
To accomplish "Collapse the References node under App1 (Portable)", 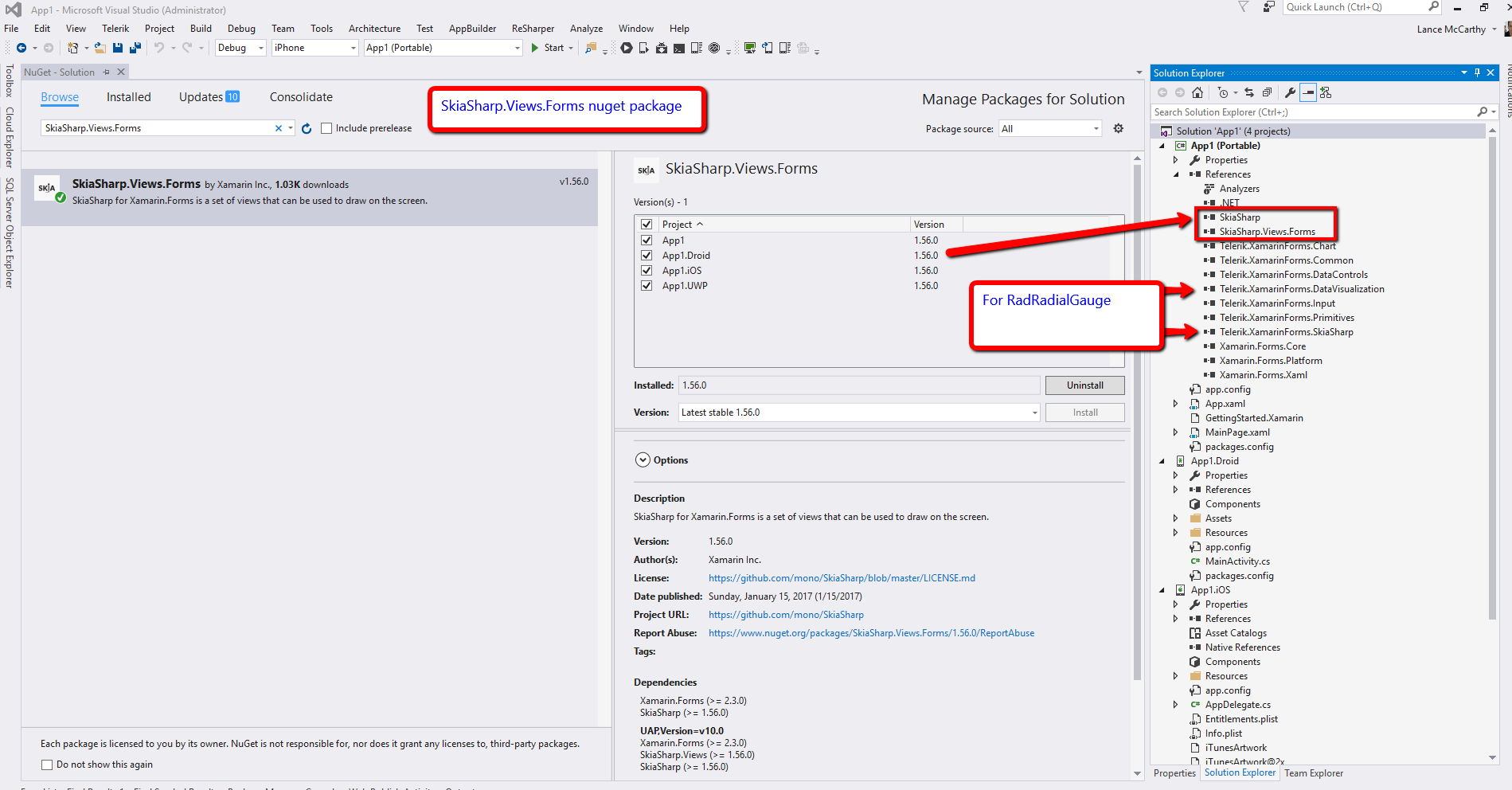I will [1176, 174].
